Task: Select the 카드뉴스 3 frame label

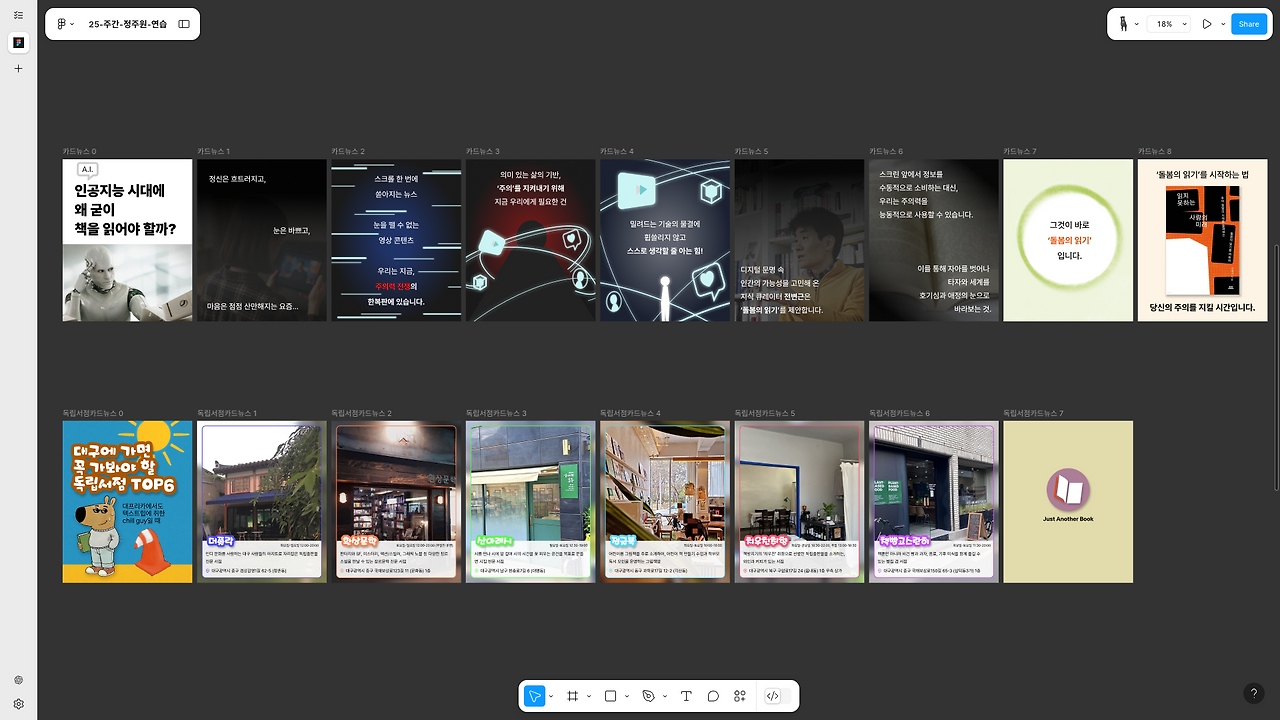Action: pos(483,151)
